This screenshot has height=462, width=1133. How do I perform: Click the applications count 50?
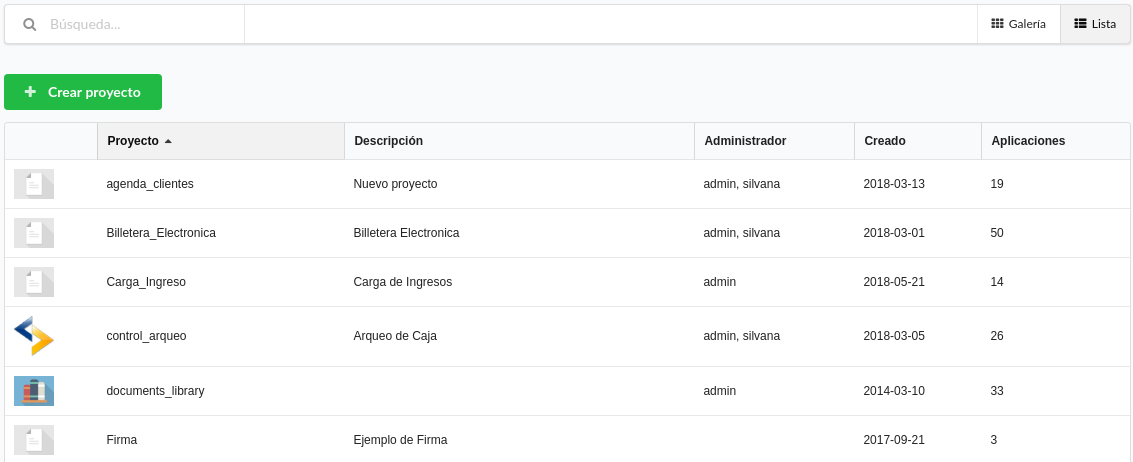point(997,233)
